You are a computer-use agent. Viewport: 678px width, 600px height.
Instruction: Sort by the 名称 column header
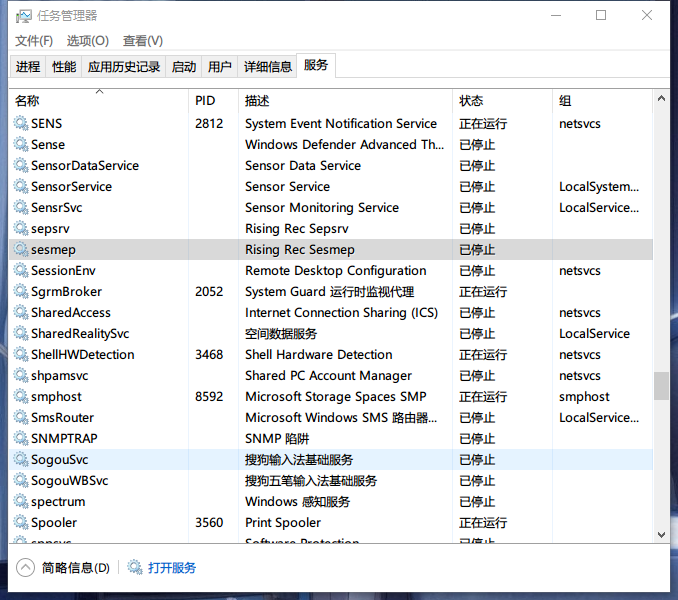pos(99,101)
